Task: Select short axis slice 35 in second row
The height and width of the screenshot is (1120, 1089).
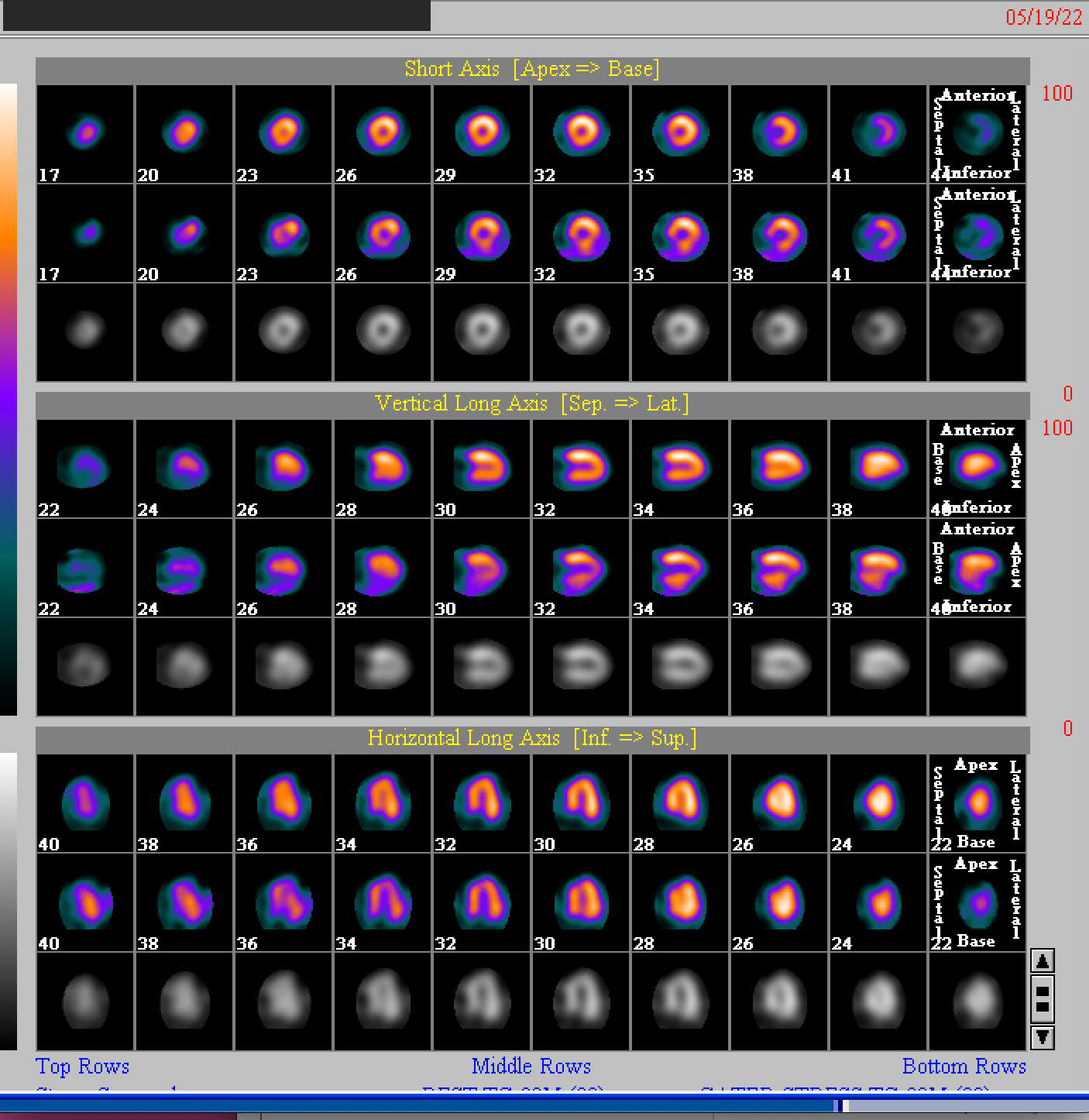Action: (x=680, y=233)
